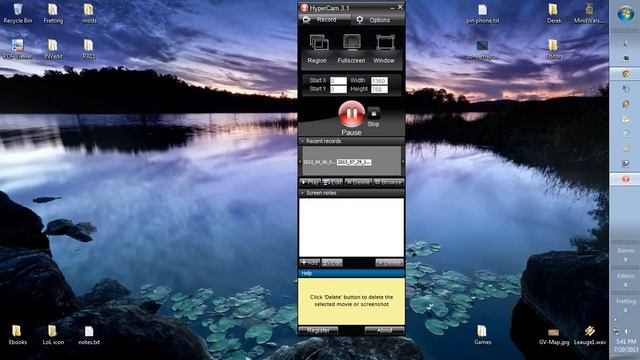Open the Derek folder on desktop

click(553, 13)
